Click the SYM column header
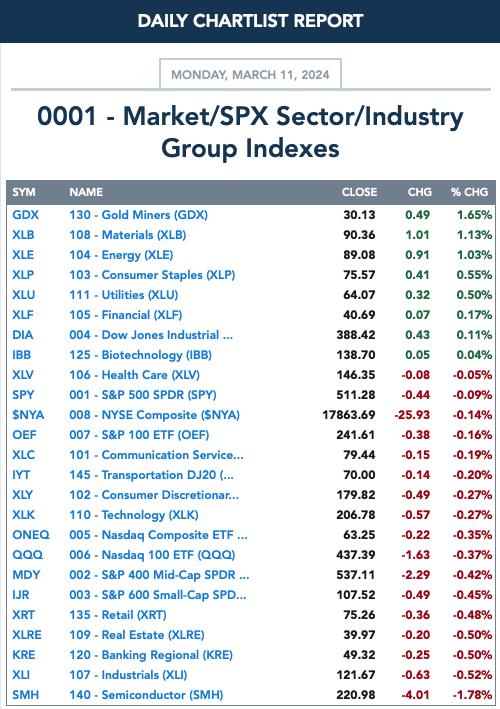The height and width of the screenshot is (709, 500). click(24, 192)
